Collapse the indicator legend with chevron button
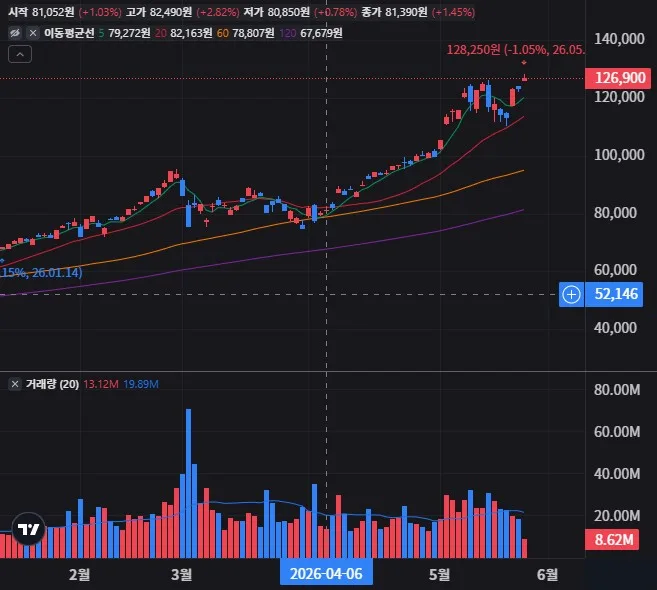This screenshot has width=657, height=590. pyautogui.click(x=20, y=54)
